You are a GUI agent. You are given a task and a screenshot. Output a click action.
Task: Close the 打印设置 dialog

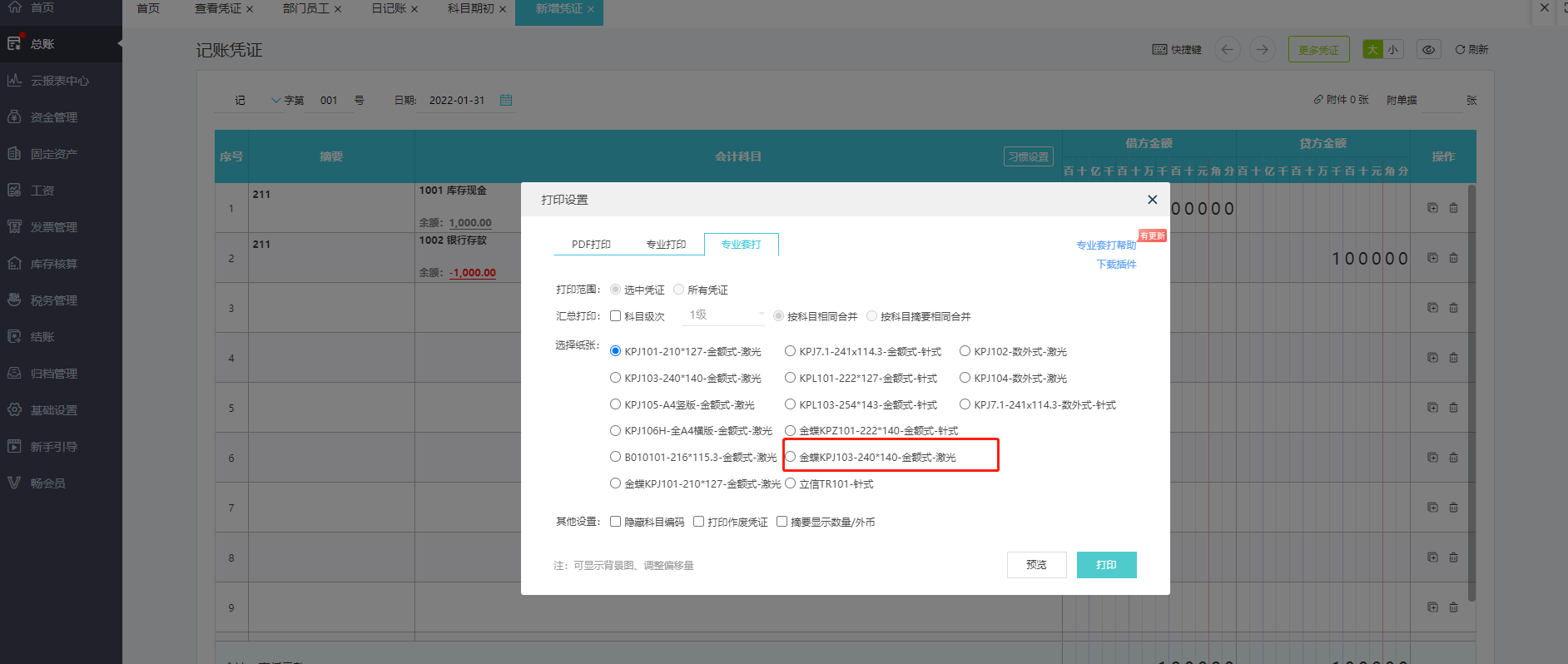(1152, 200)
